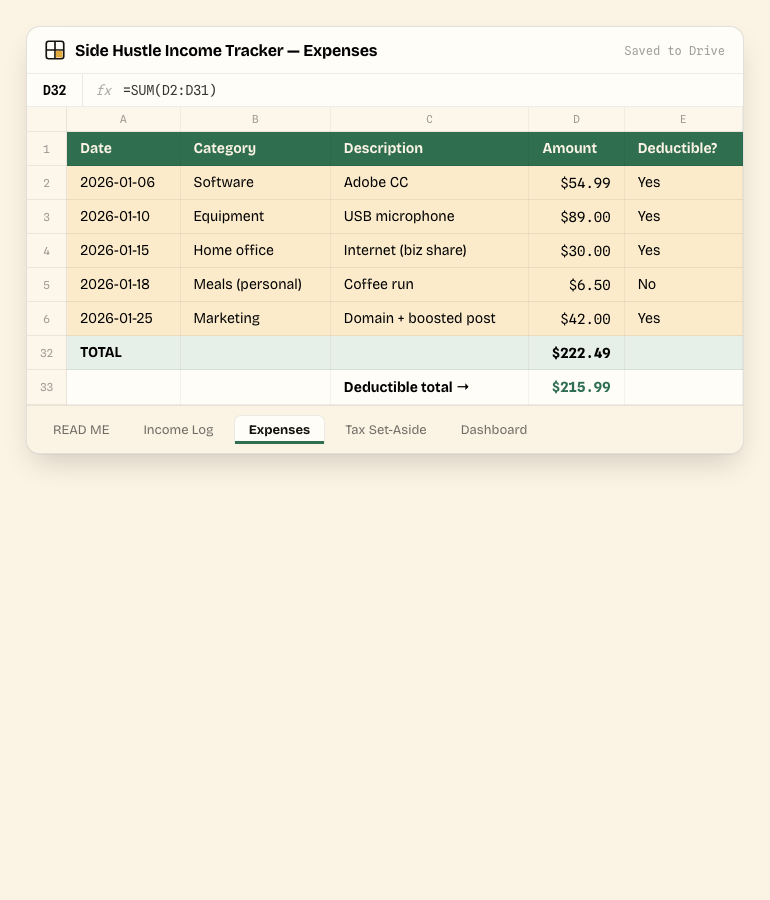Select column E header
The image size is (770, 900).
point(683,119)
